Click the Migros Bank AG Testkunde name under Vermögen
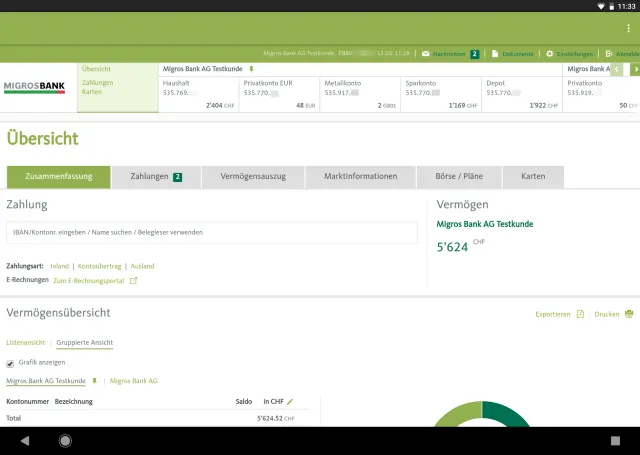 pos(485,224)
